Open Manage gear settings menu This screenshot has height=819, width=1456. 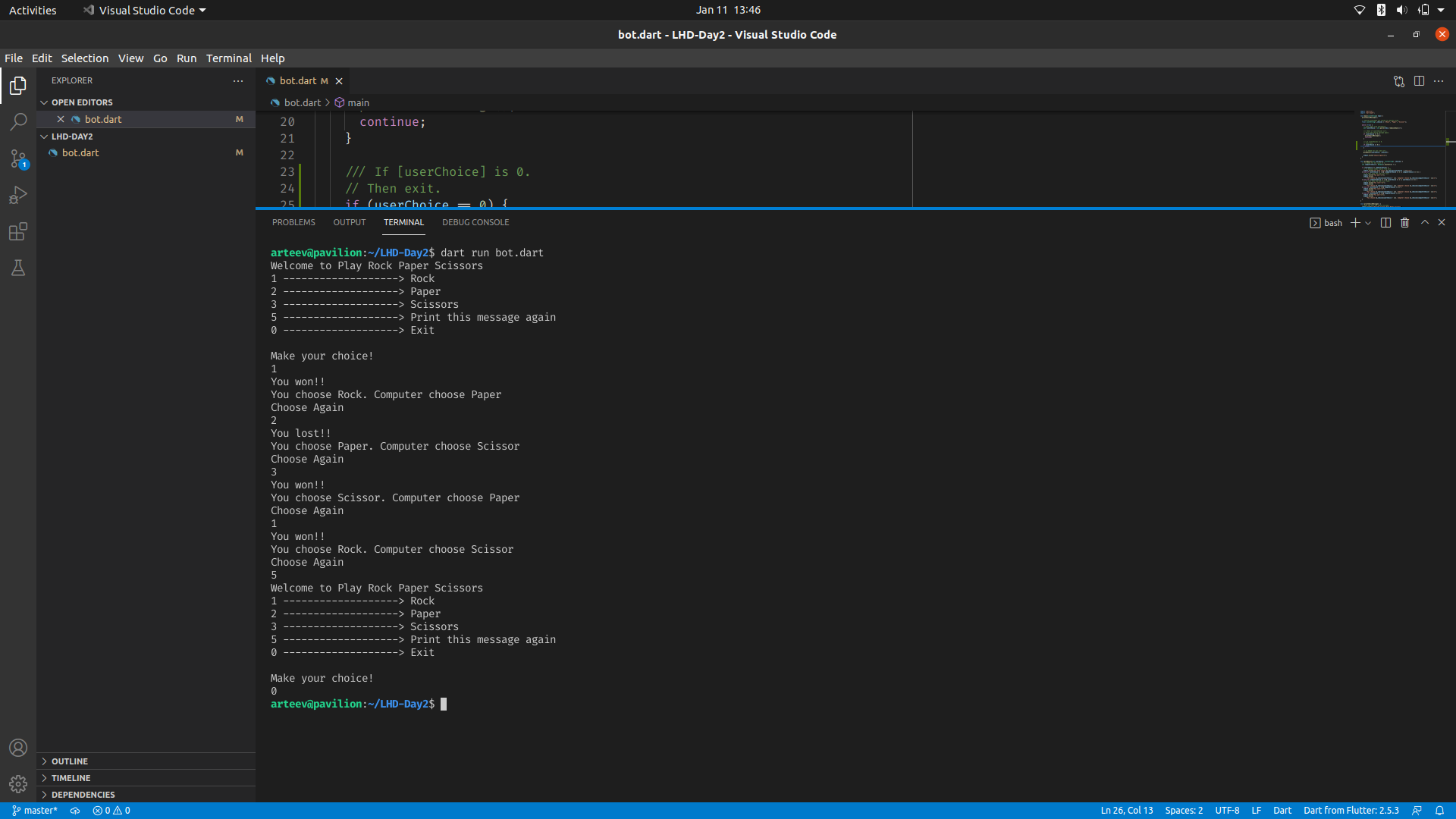click(x=18, y=783)
